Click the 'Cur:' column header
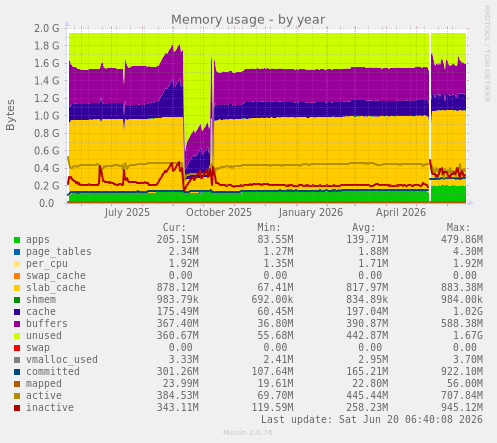497x443 pixels. [174, 228]
